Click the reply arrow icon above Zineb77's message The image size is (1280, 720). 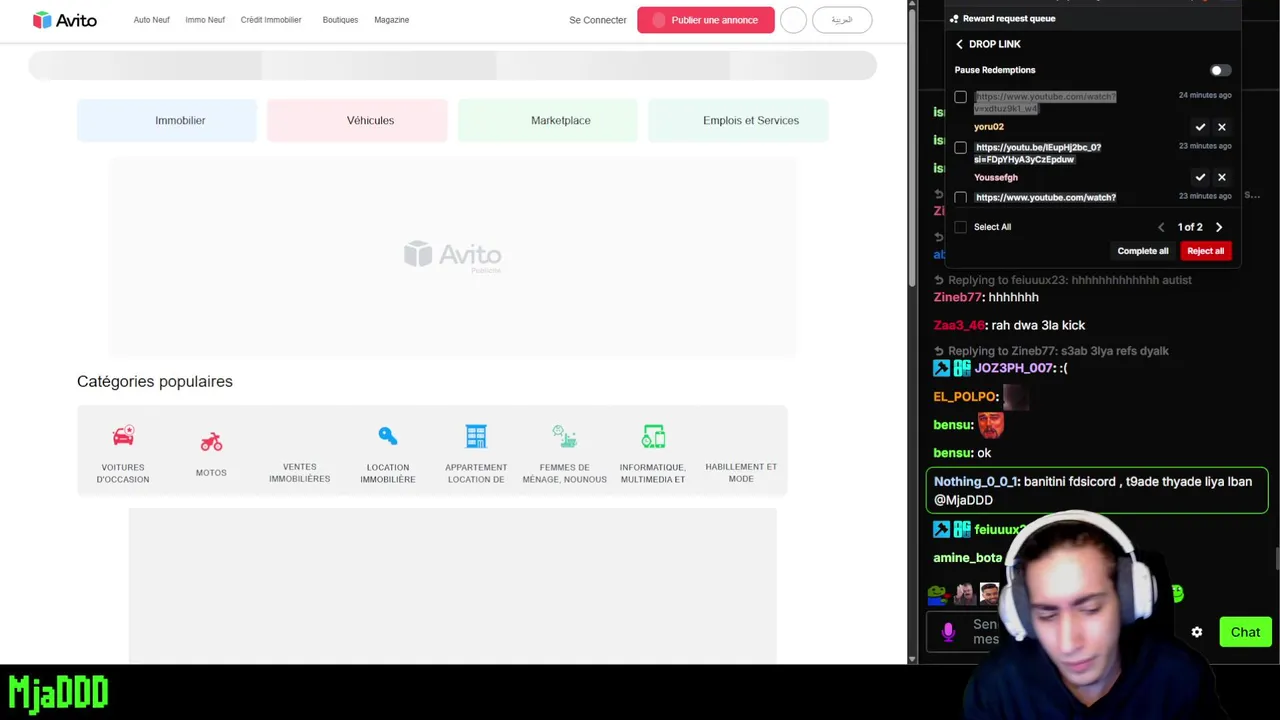[x=939, y=280]
